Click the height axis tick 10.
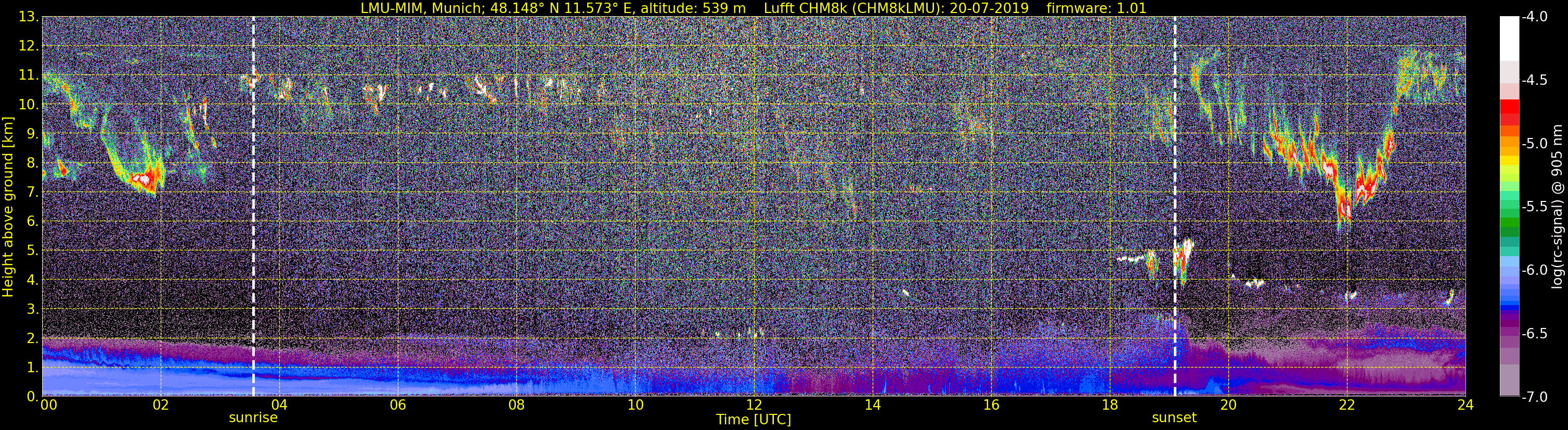Image resolution: width=1568 pixels, height=430 pixels. [x=29, y=105]
